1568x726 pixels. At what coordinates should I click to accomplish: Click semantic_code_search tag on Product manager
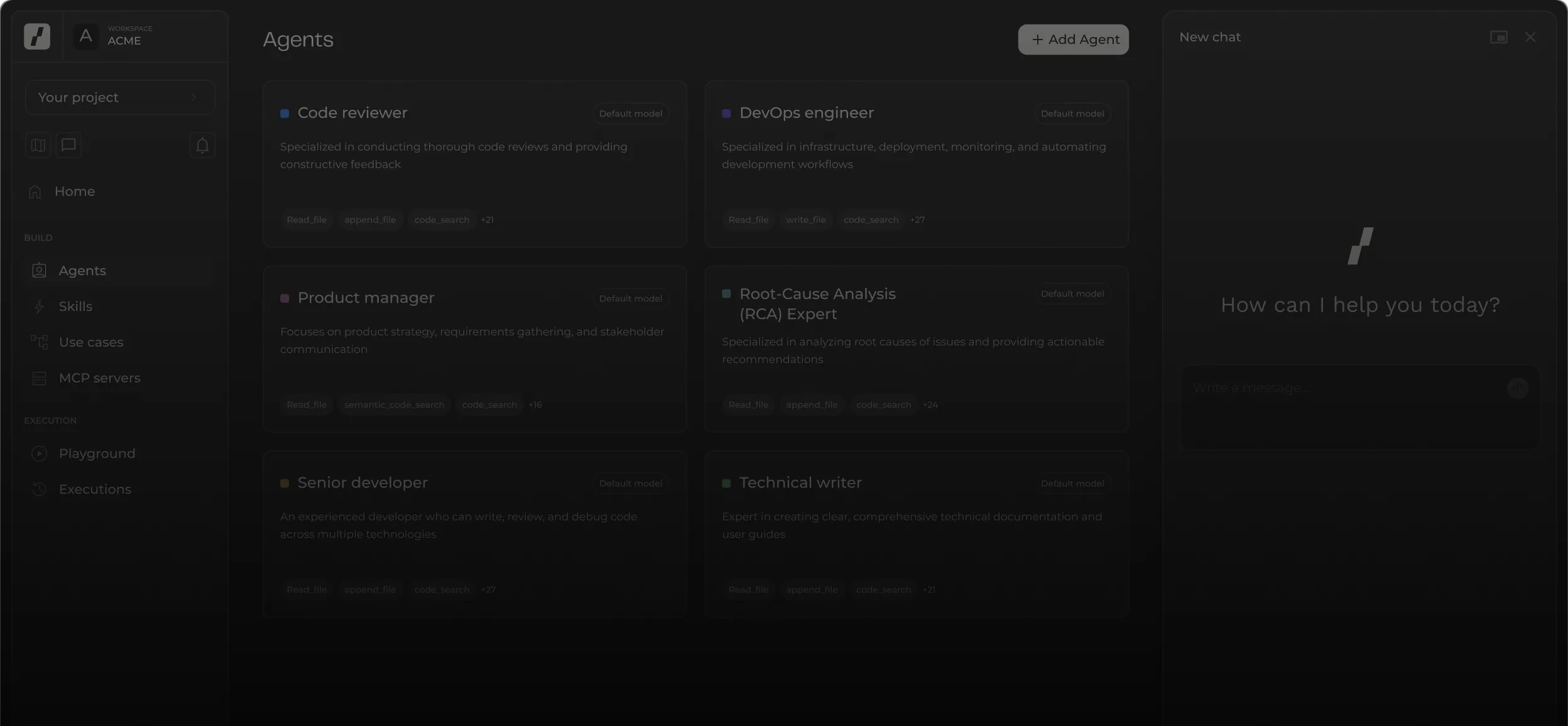click(x=395, y=405)
